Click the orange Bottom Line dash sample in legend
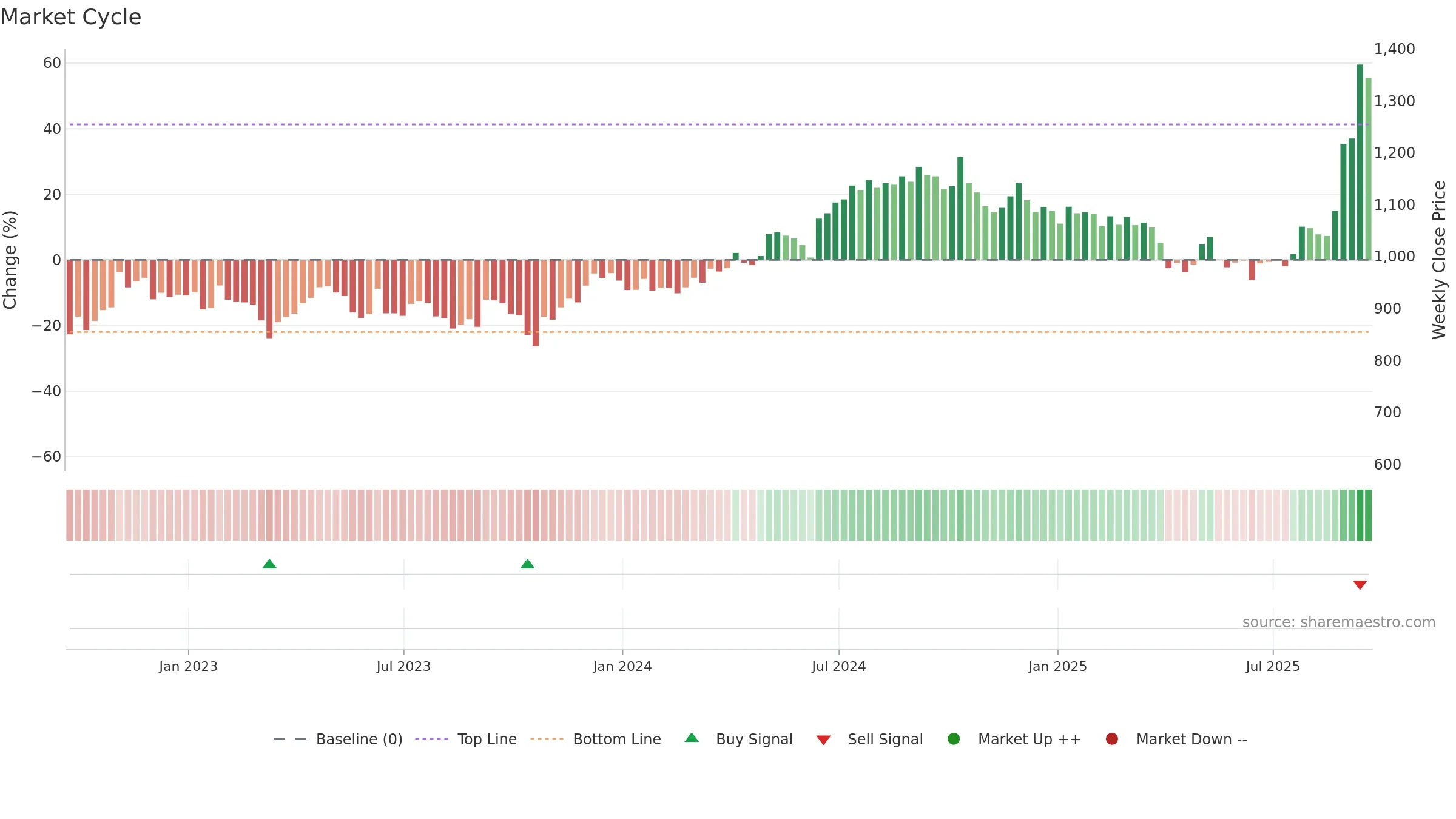The height and width of the screenshot is (819, 1456). point(547,739)
